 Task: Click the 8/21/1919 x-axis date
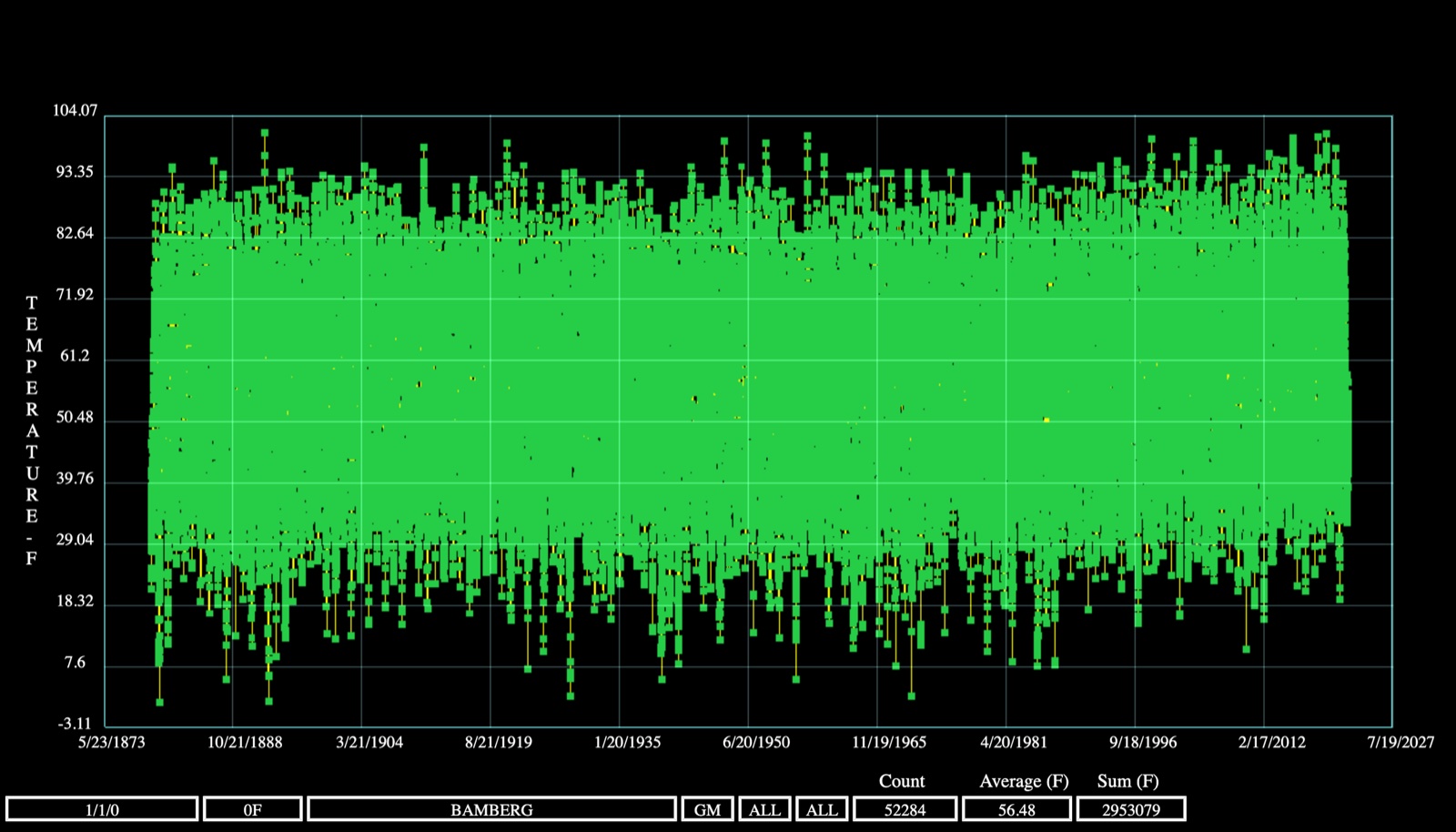[499, 742]
